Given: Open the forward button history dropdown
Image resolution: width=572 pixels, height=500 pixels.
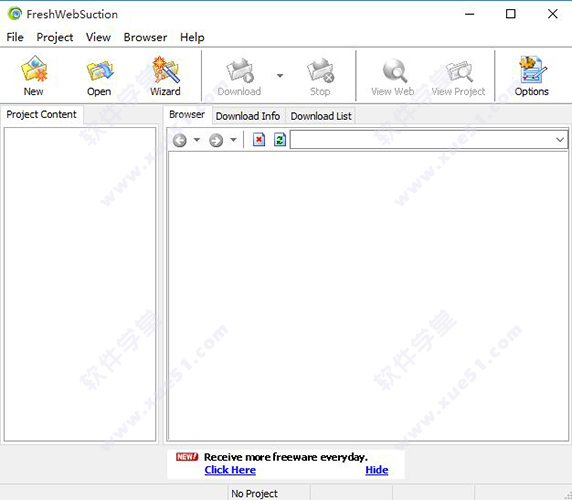Looking at the screenshot, I should (x=233, y=140).
